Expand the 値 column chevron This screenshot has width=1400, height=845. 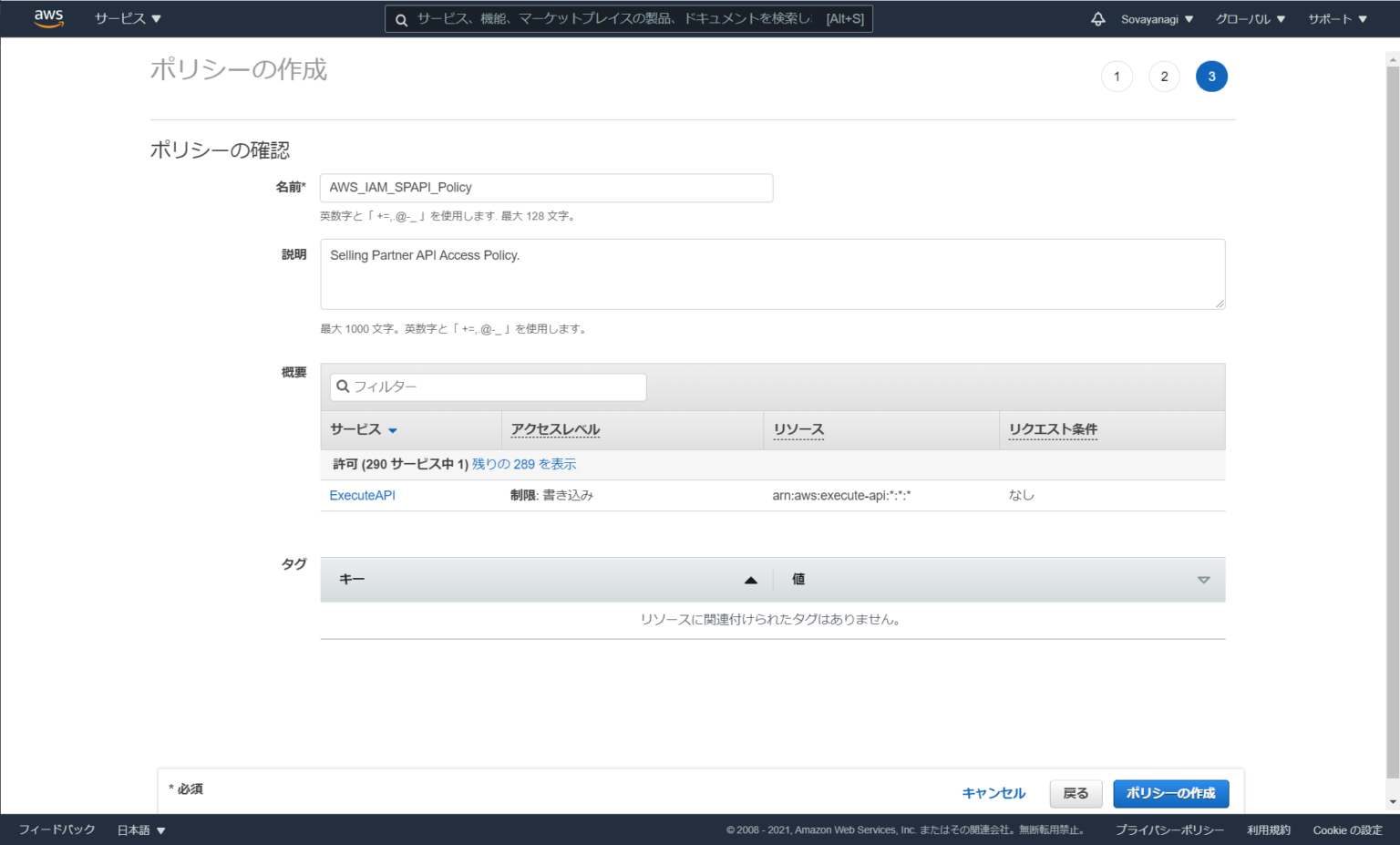click(1204, 579)
